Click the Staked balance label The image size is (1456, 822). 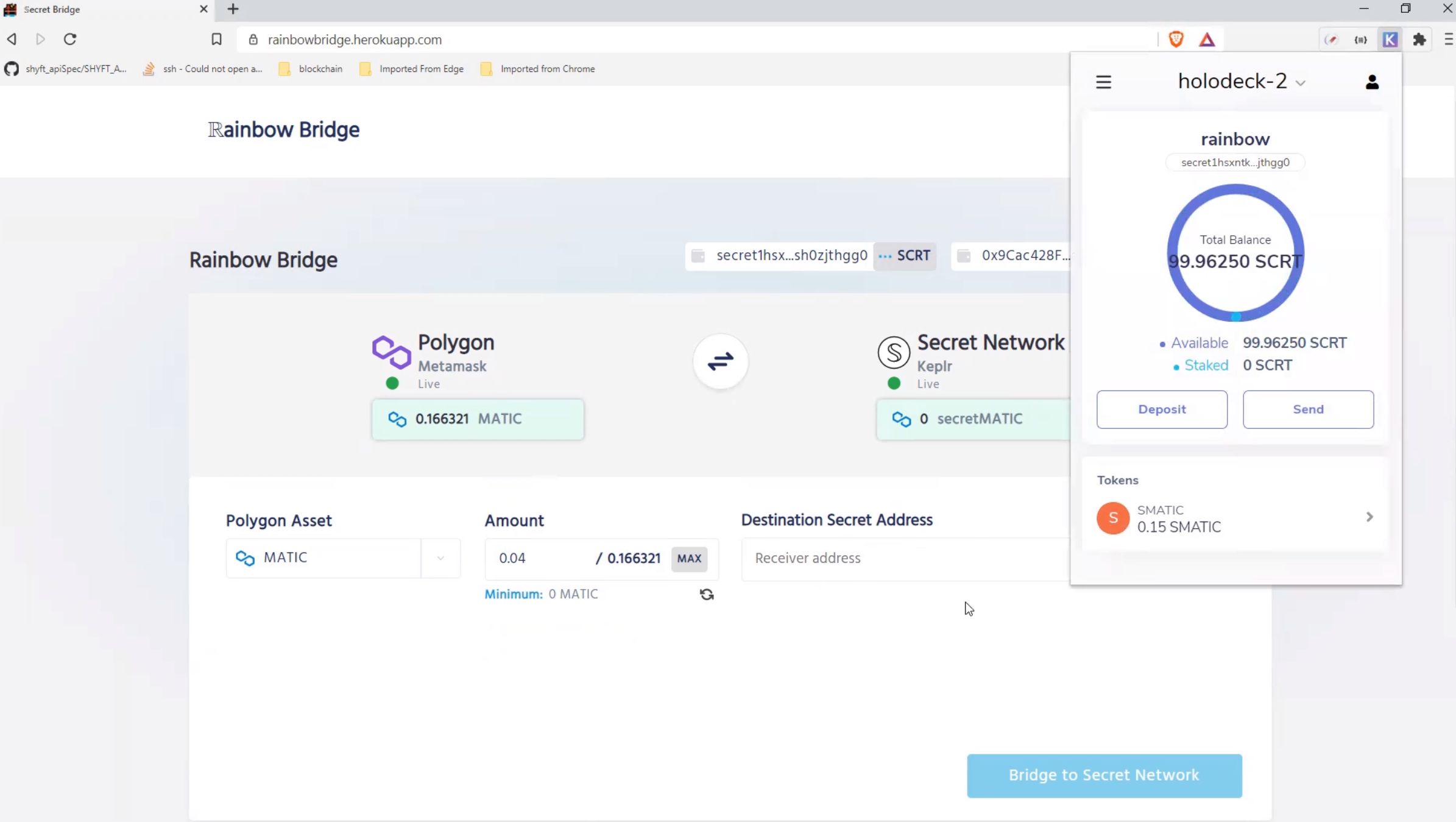tap(1206, 366)
